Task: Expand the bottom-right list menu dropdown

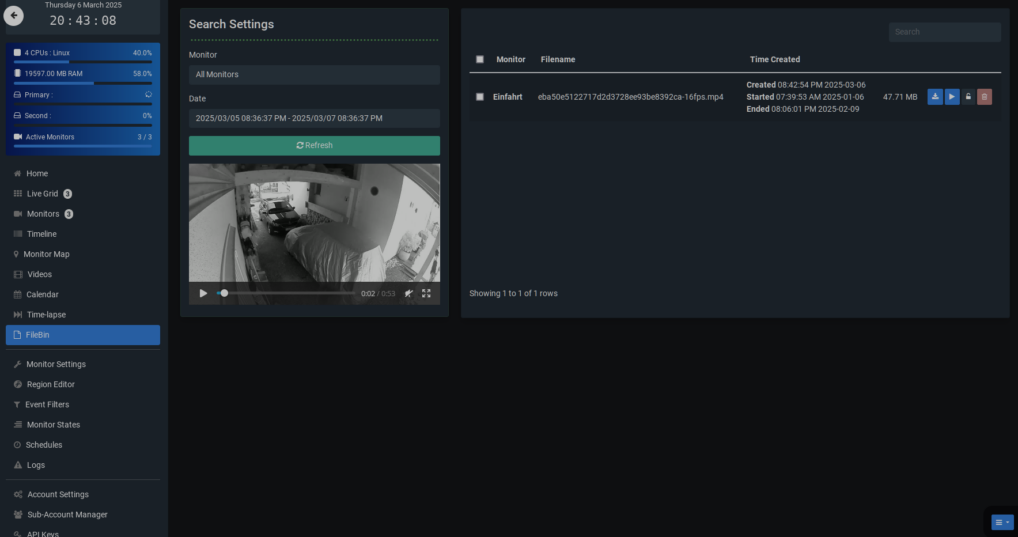Action: click(1002, 522)
